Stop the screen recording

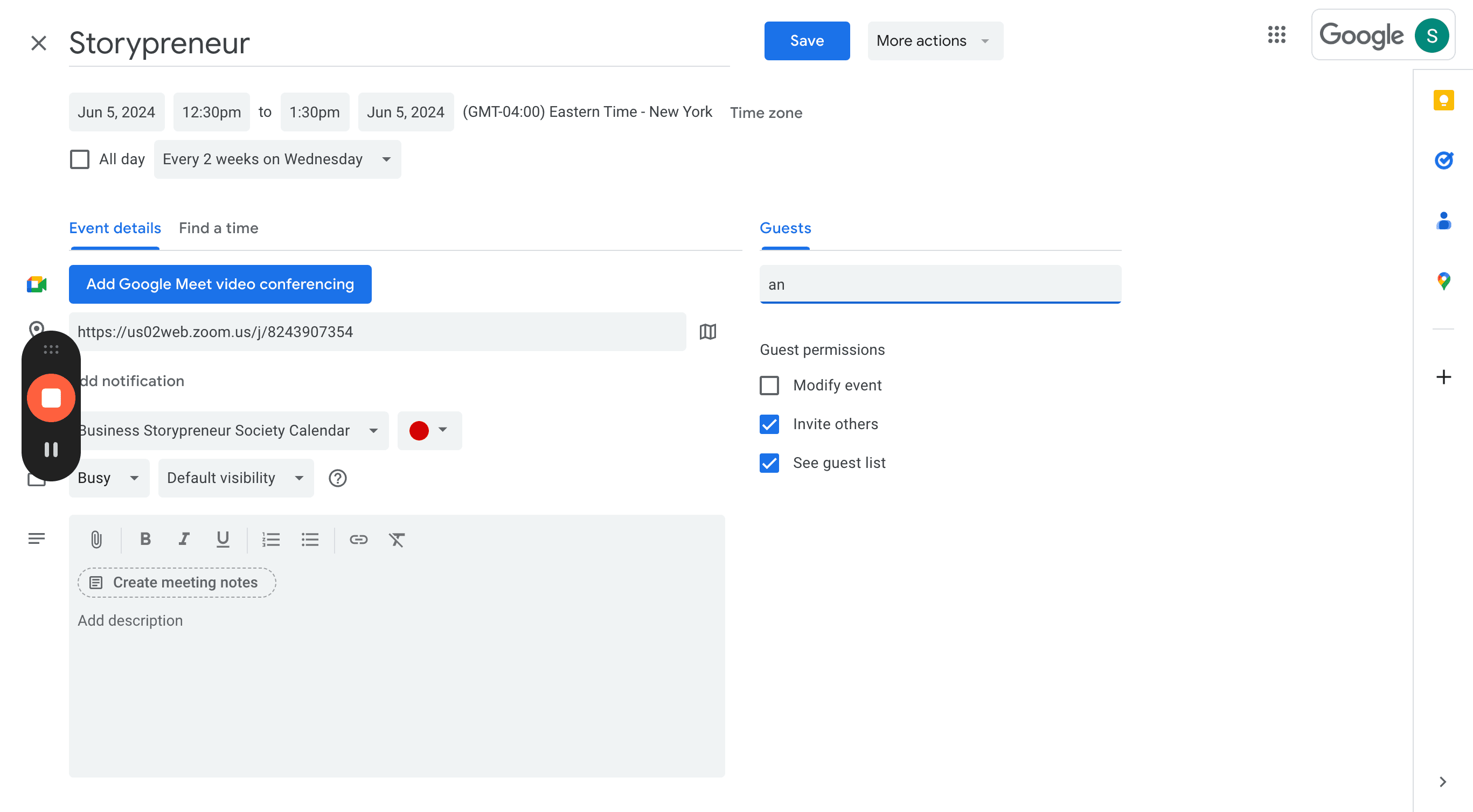51,398
